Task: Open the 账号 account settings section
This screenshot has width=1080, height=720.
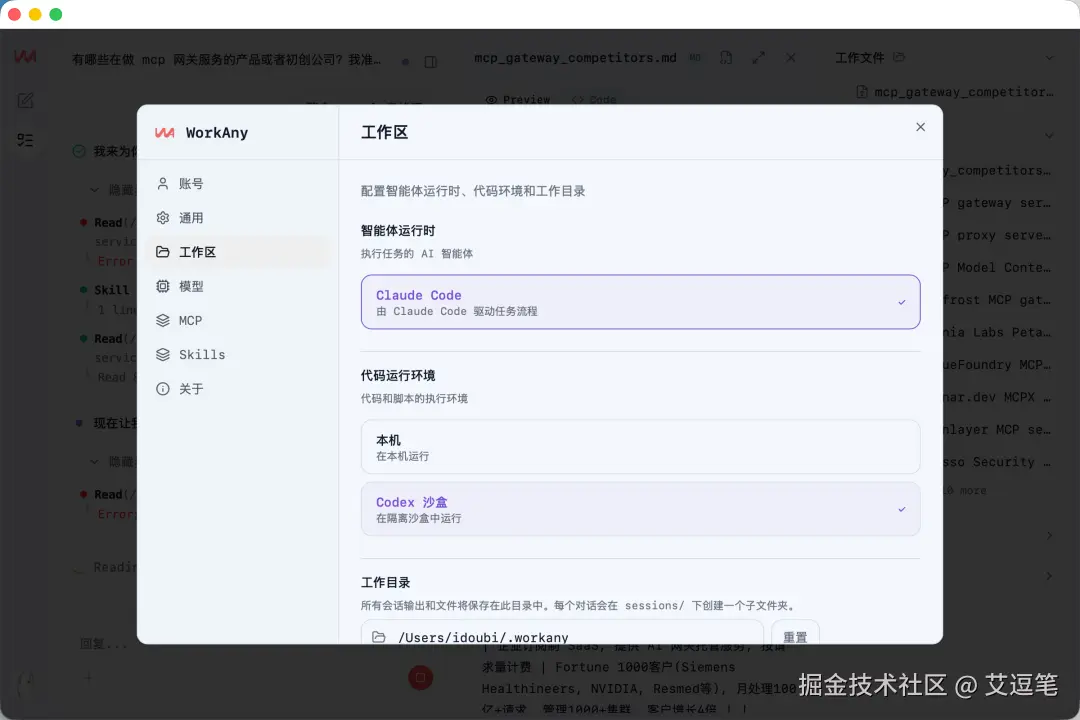Action: pos(236,183)
